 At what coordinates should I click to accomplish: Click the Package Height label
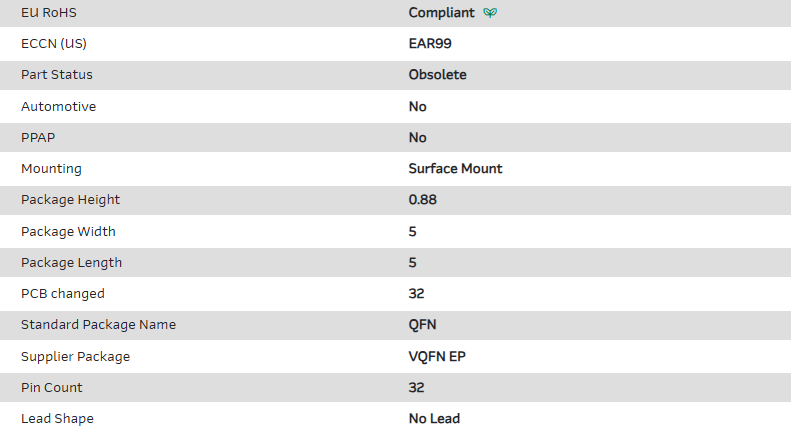pos(70,200)
